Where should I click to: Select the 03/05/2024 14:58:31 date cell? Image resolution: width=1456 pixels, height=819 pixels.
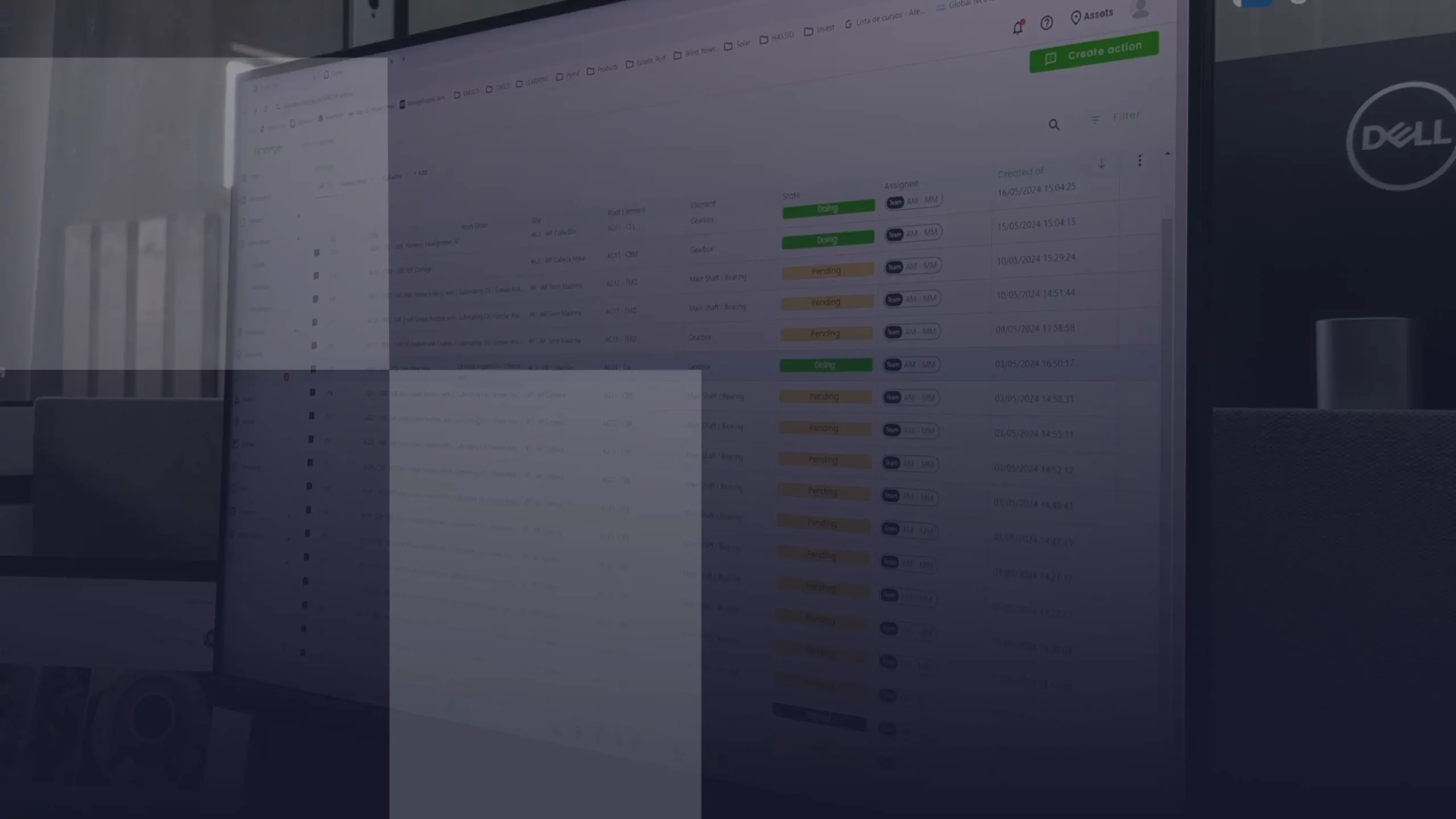(x=1034, y=399)
